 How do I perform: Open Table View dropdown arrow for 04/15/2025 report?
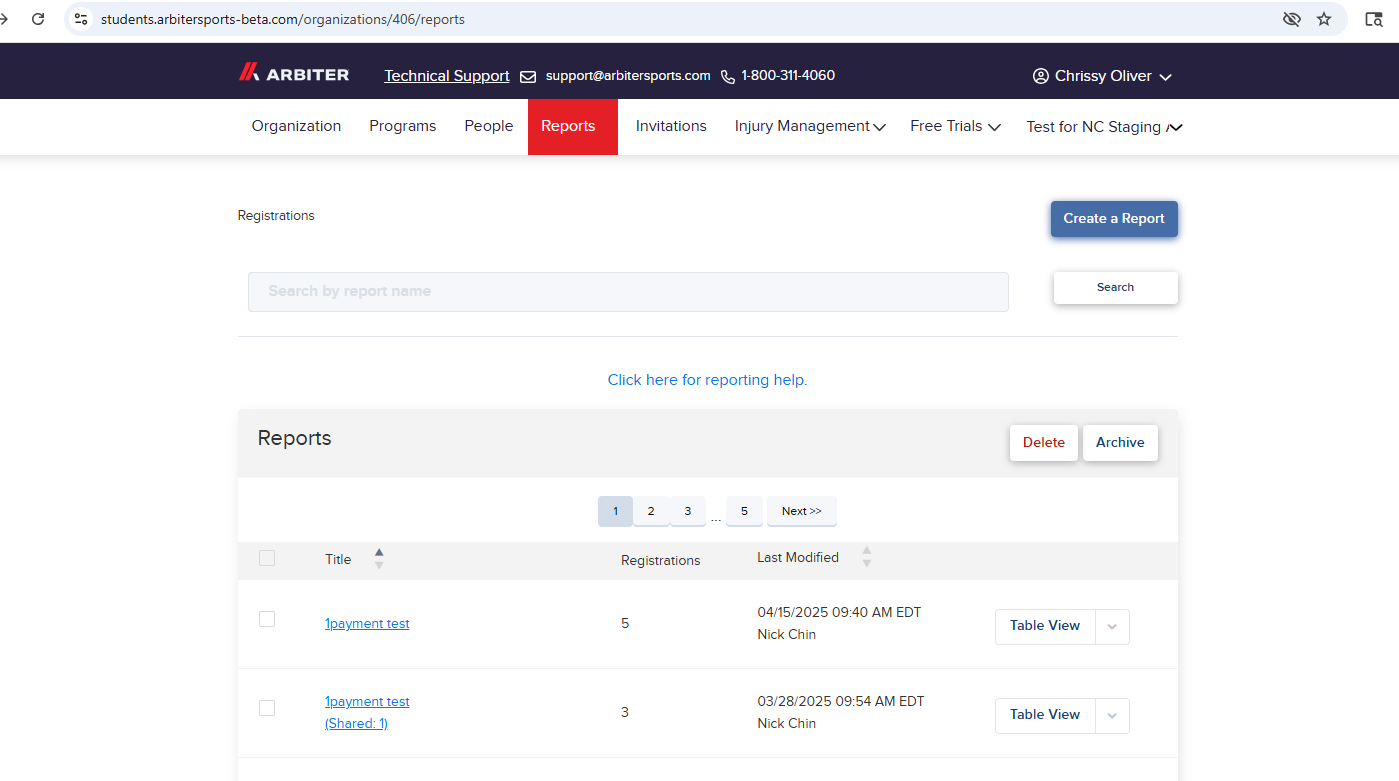(1113, 627)
